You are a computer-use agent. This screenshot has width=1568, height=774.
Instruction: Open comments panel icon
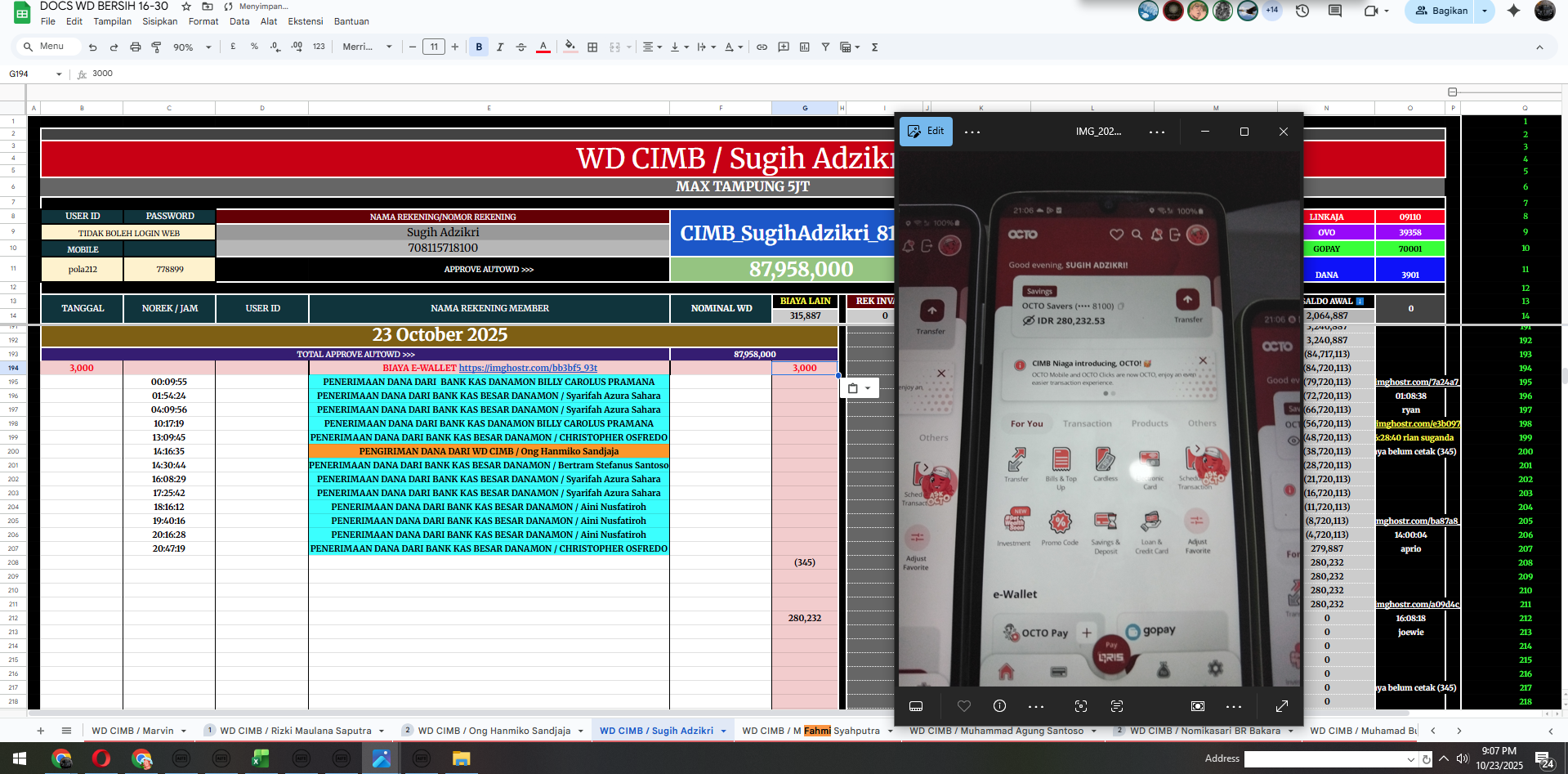1335,11
